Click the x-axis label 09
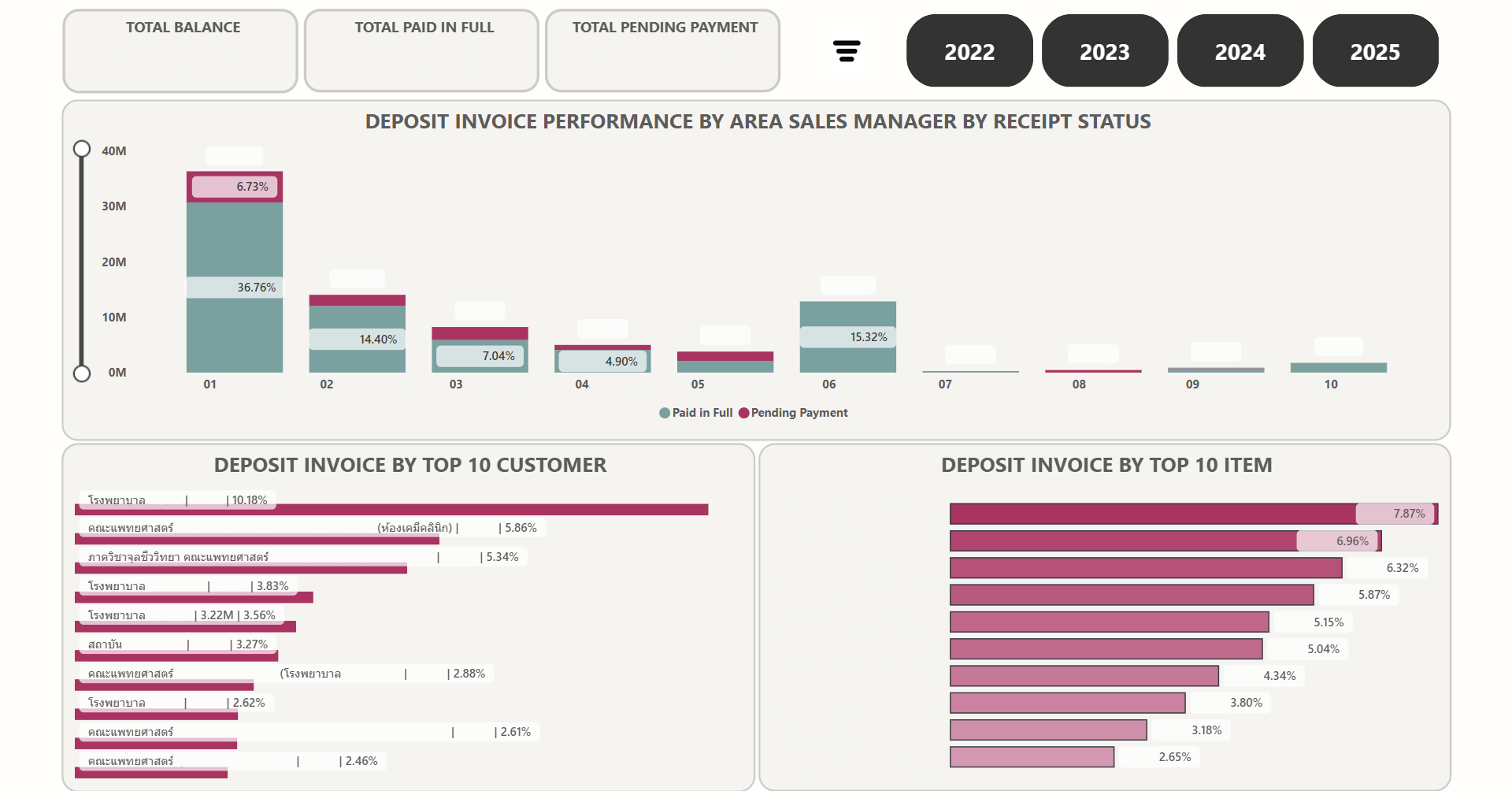 [x=1193, y=384]
